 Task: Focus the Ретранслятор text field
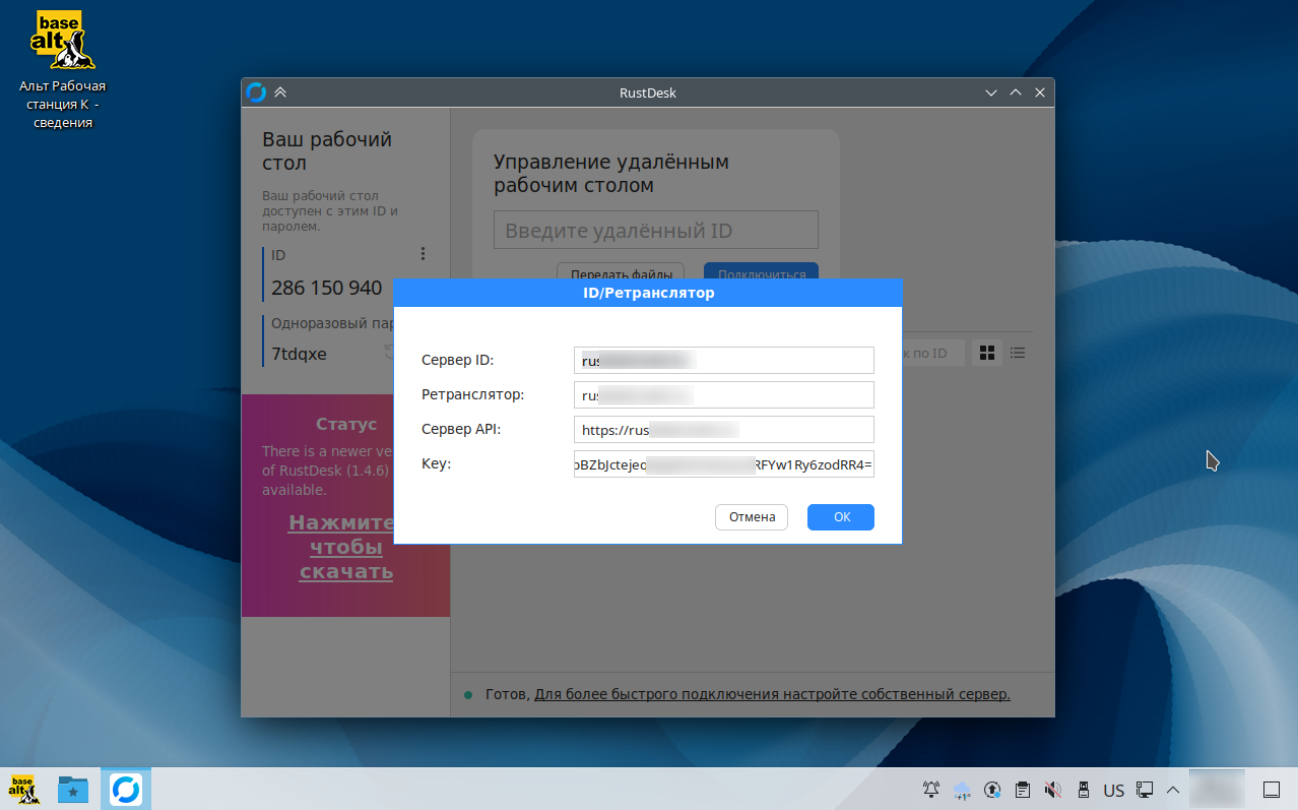click(x=724, y=395)
